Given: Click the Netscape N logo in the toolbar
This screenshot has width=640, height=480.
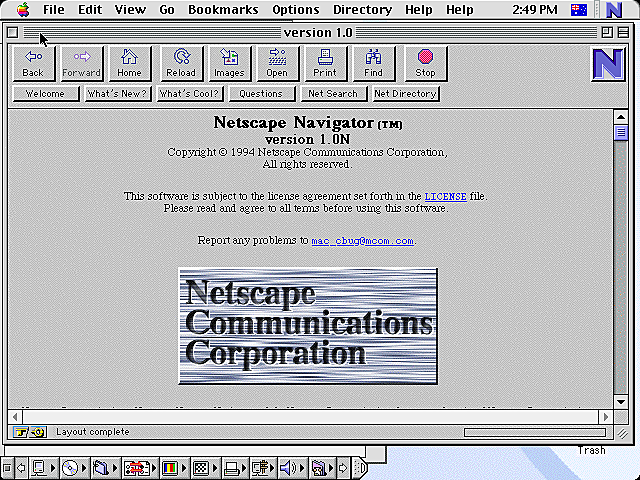Looking at the screenshot, I should (x=608, y=64).
